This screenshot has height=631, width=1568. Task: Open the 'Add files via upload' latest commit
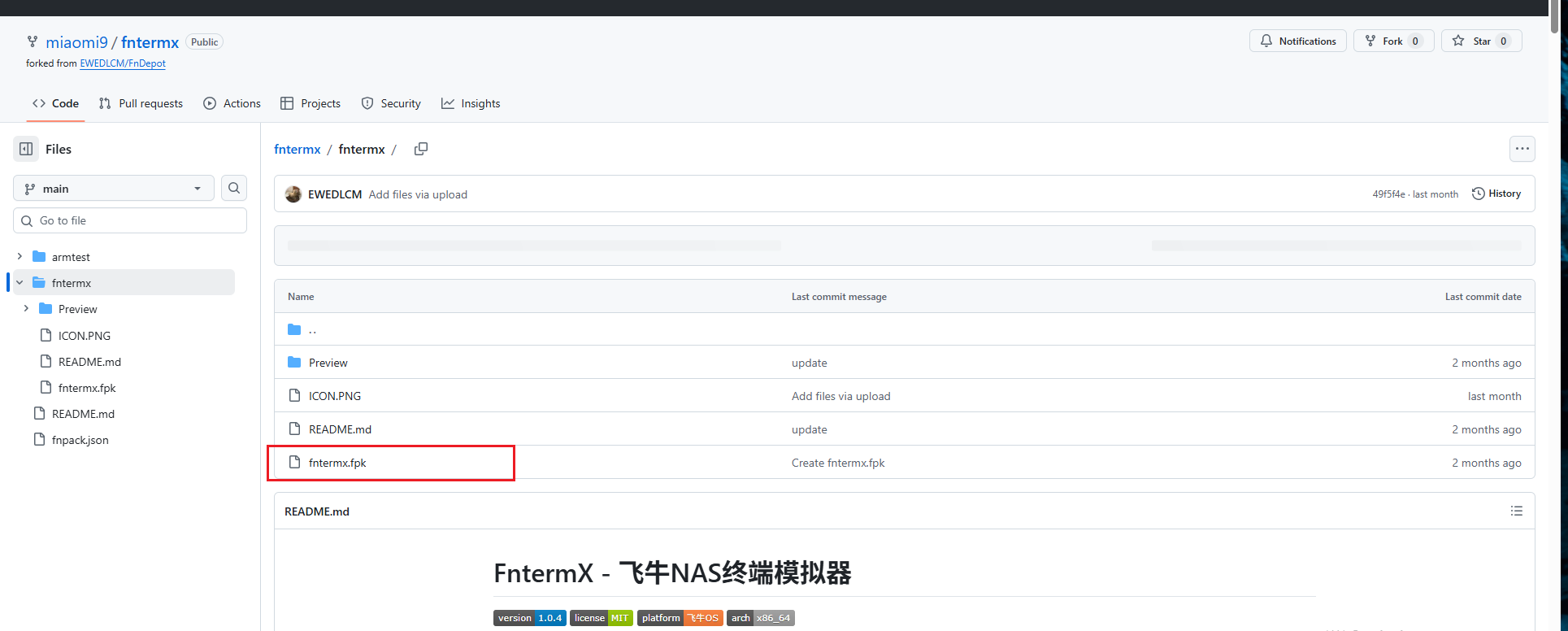[x=418, y=194]
